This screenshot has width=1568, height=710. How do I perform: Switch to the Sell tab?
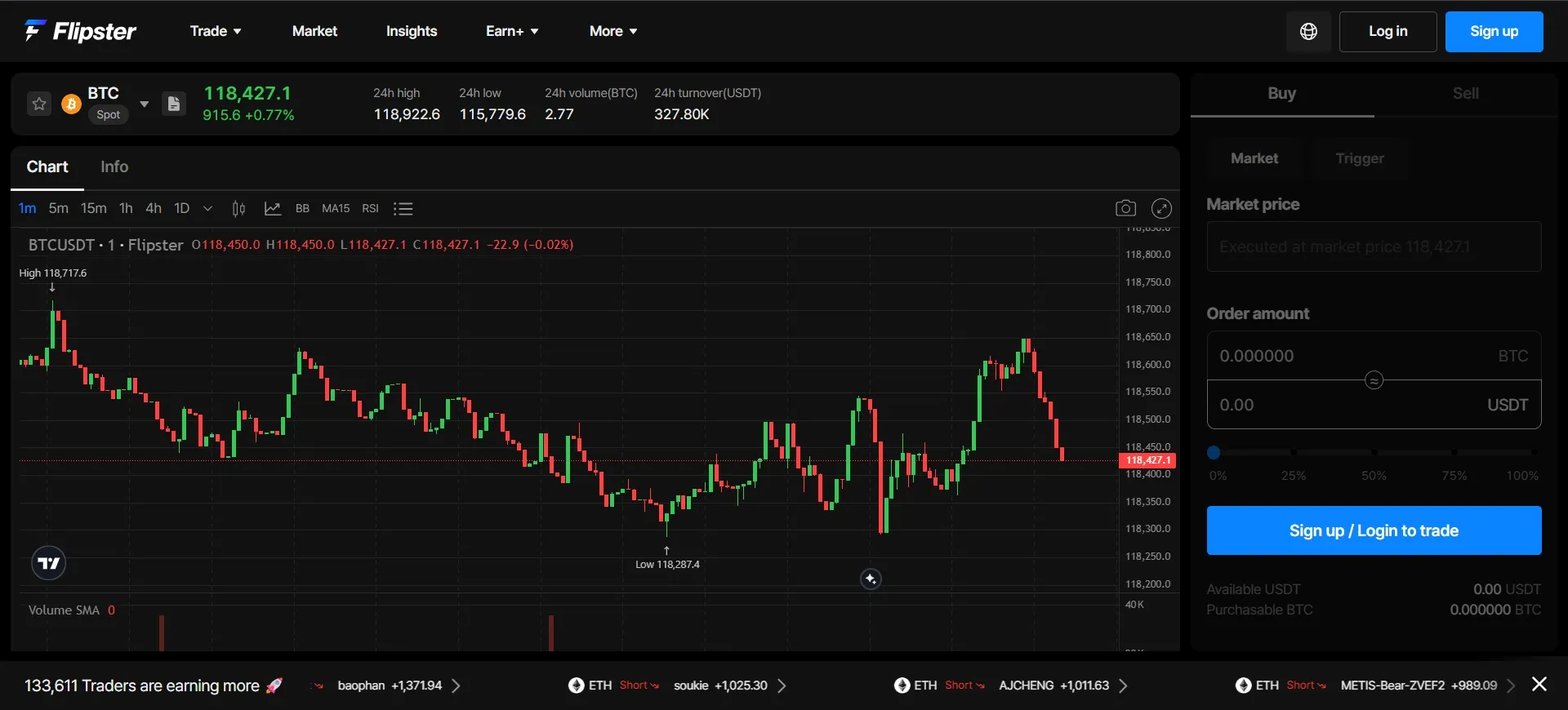click(1465, 93)
